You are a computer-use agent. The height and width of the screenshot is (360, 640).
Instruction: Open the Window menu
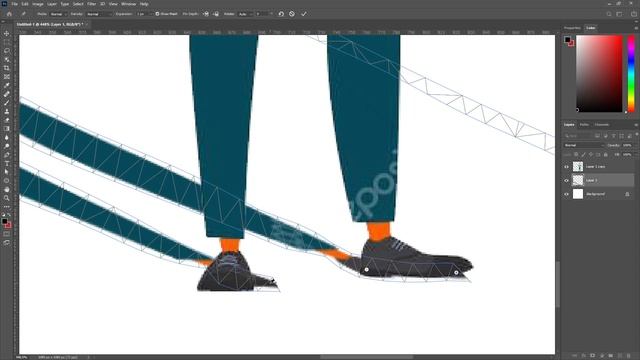click(x=128, y=4)
